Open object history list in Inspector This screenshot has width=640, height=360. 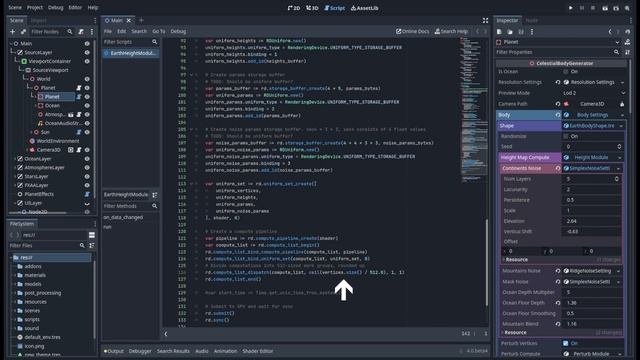pyautogui.click(x=628, y=31)
